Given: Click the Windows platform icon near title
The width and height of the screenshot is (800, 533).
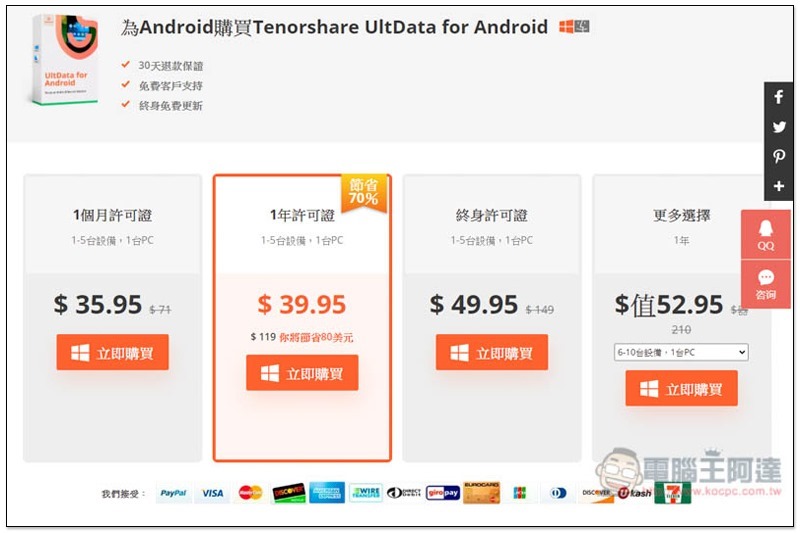Looking at the screenshot, I should pos(566,27).
